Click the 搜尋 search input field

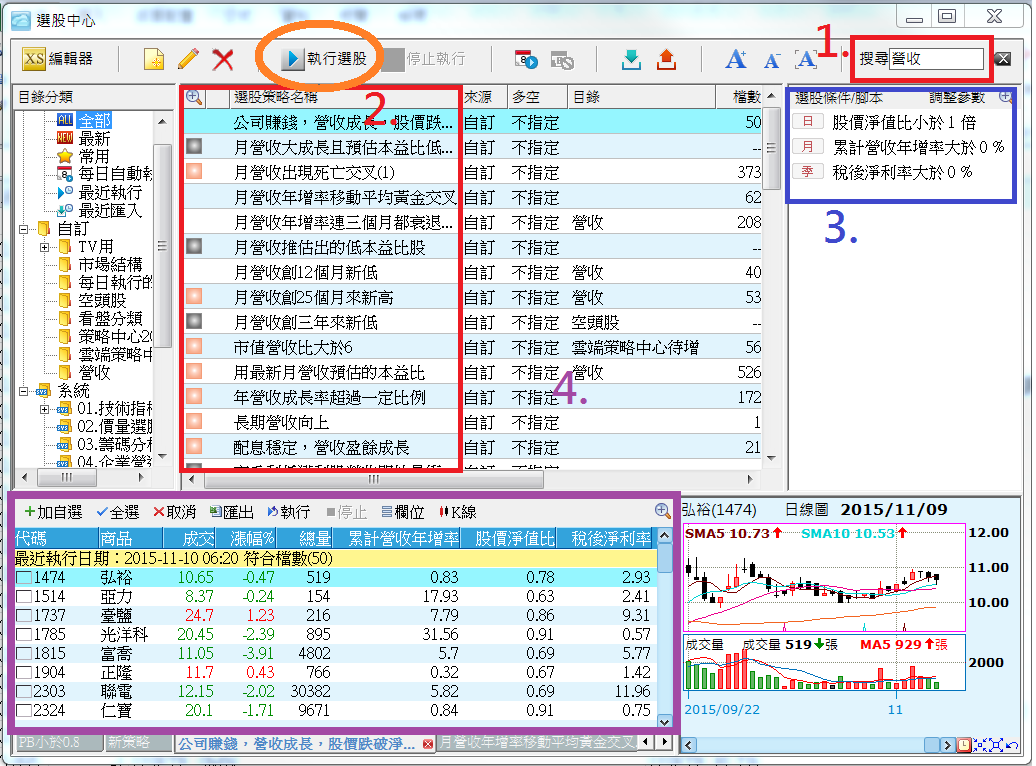point(936,59)
